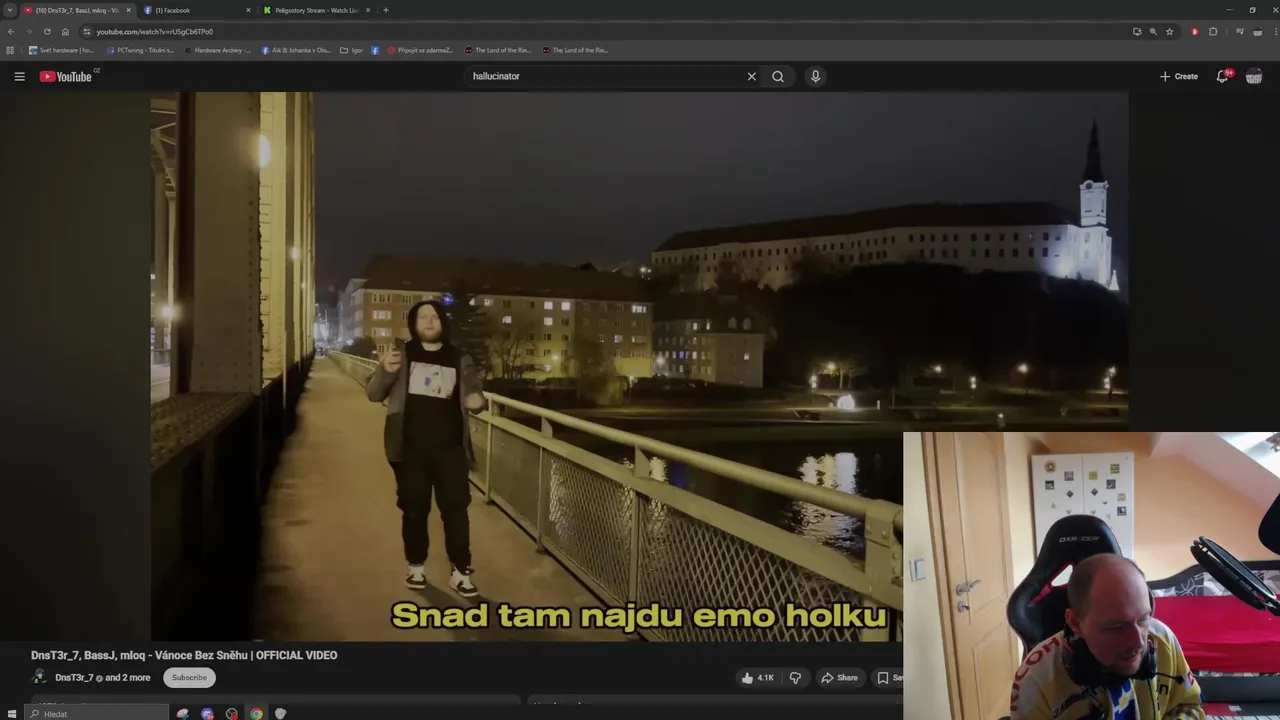Switch to the DnsT3r_7 YouTube tab

click(76, 10)
